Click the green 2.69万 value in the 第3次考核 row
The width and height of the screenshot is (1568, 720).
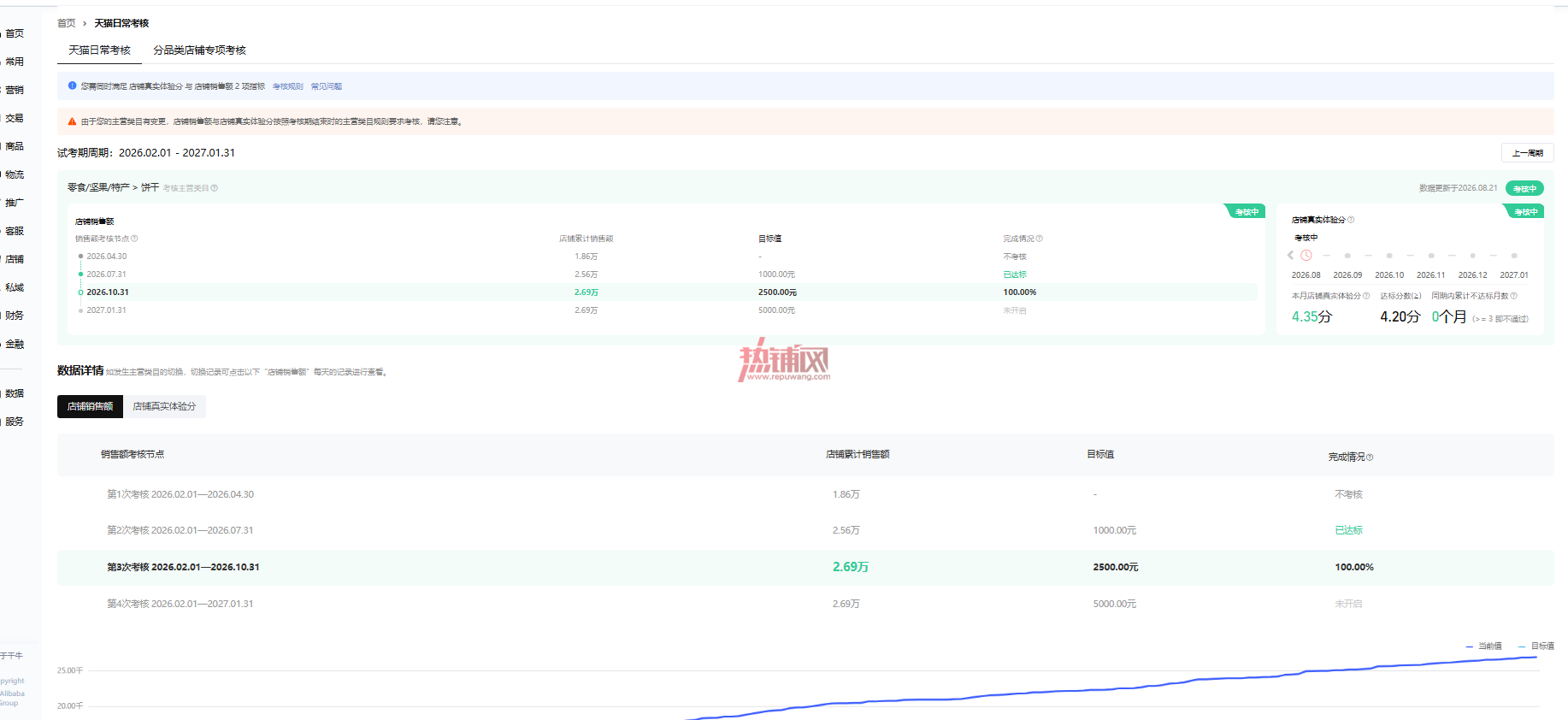point(851,567)
